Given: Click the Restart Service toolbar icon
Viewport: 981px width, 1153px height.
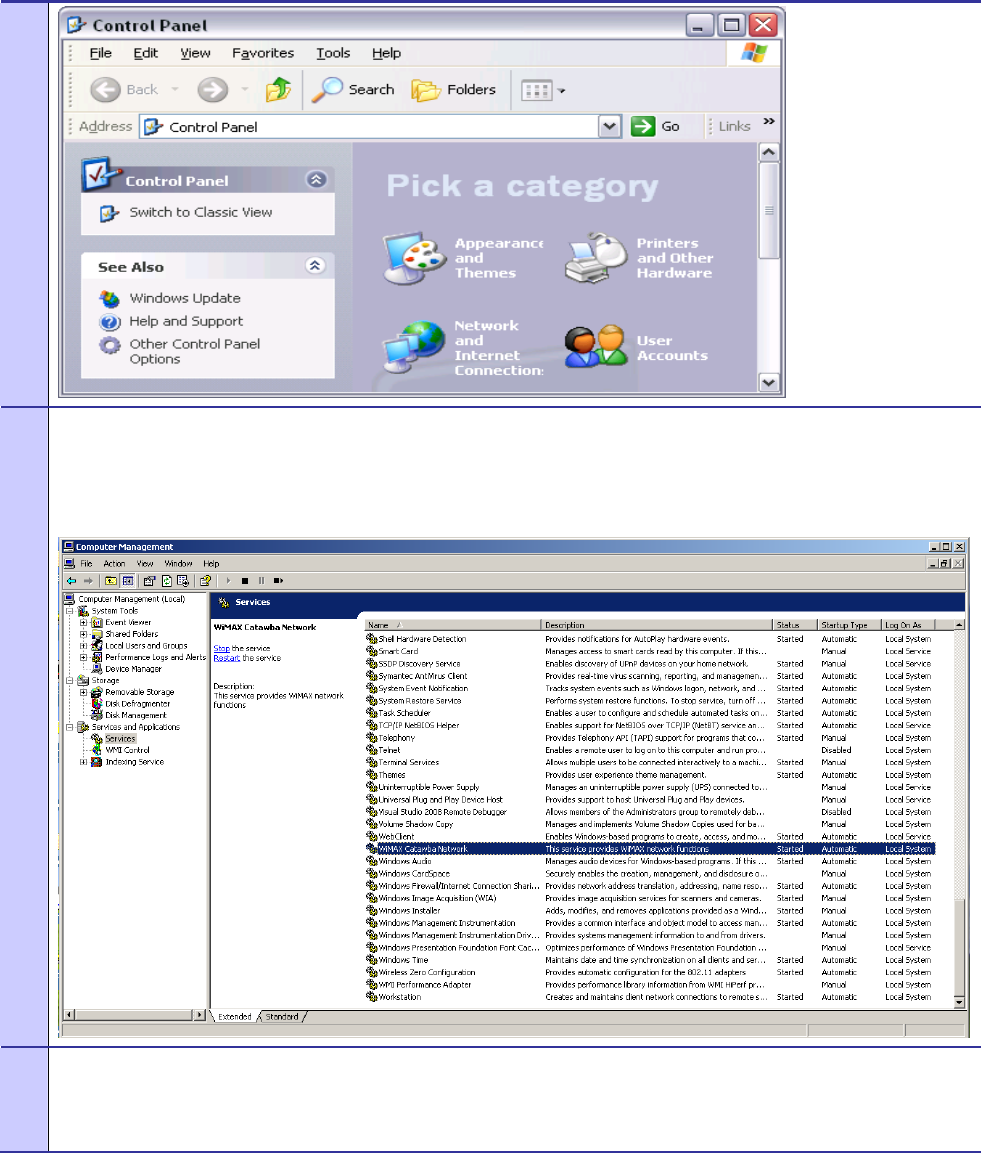Looking at the screenshot, I should [x=278, y=581].
